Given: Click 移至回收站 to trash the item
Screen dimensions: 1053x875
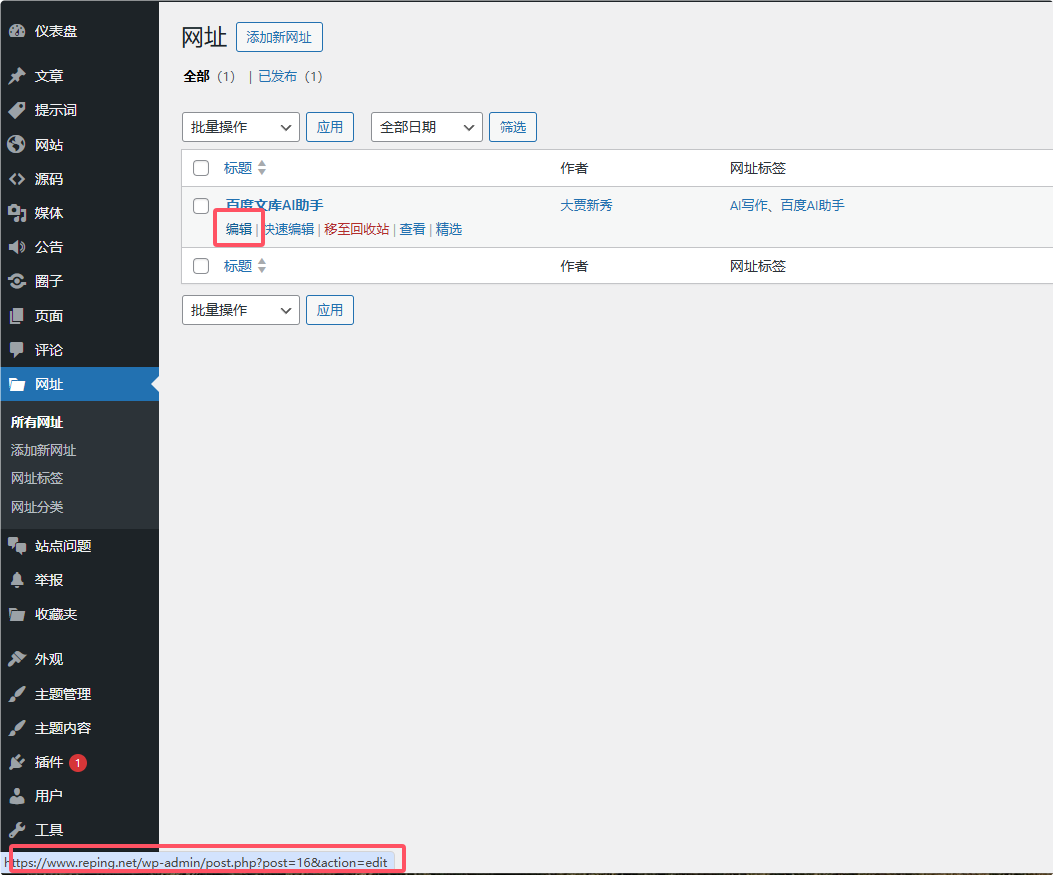Looking at the screenshot, I should click(357, 229).
